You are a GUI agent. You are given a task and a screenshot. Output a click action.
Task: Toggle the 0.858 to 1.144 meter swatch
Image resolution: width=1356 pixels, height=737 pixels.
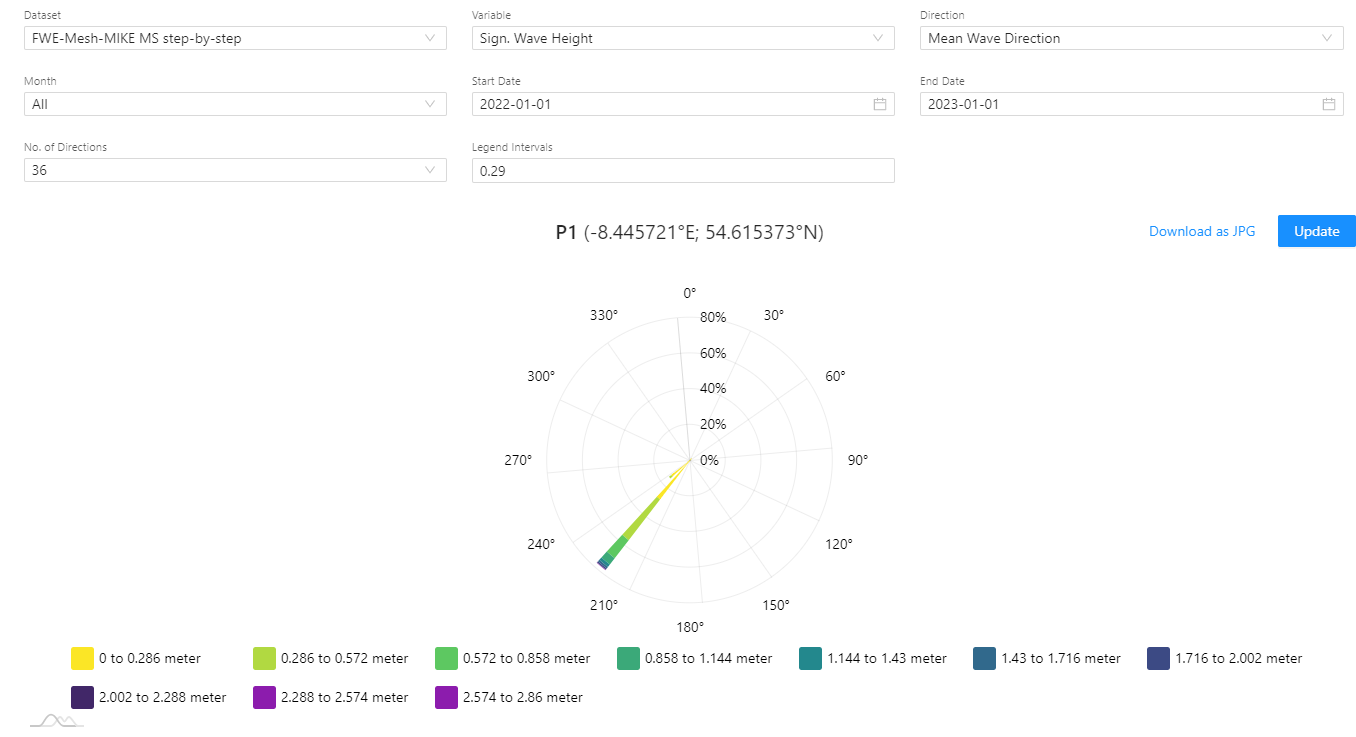(629, 658)
